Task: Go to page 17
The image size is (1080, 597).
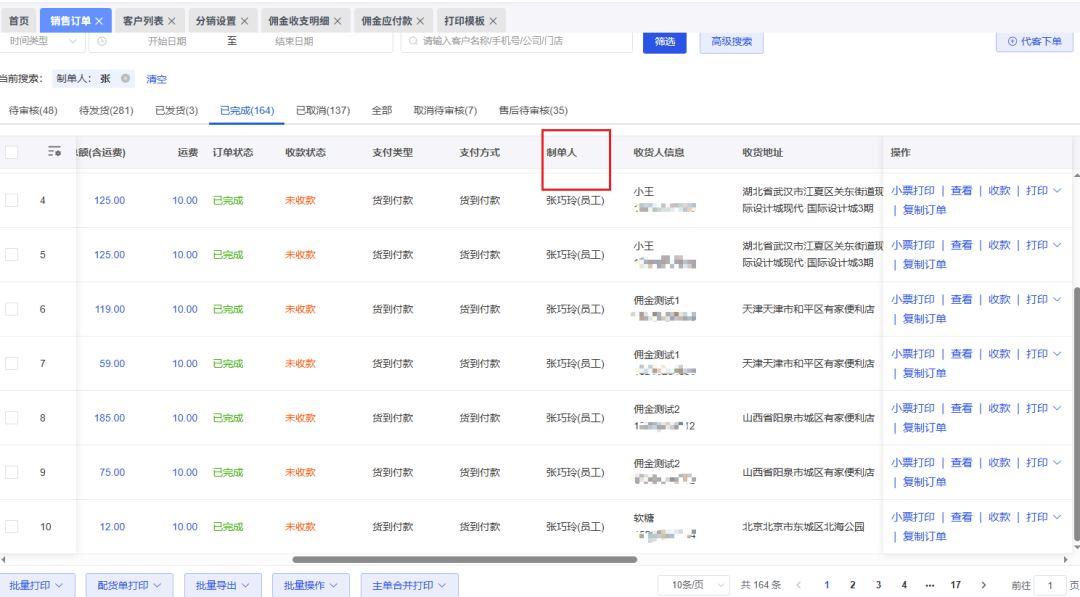Action: 955,585
